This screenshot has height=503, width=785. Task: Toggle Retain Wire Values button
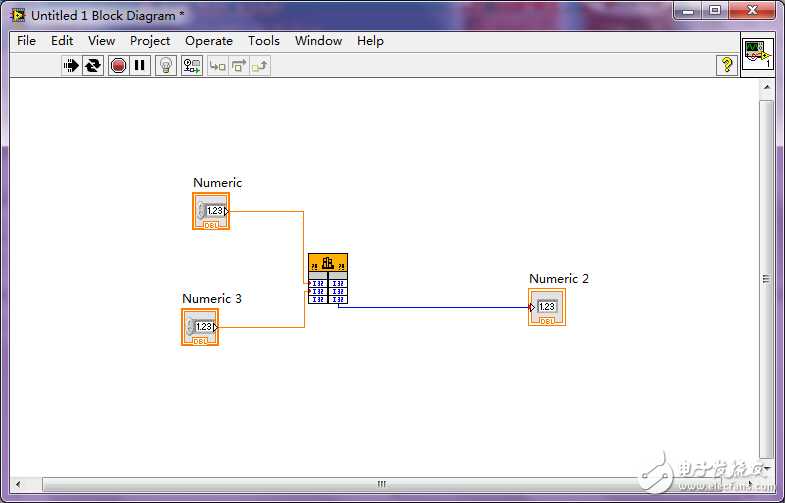tap(192, 66)
